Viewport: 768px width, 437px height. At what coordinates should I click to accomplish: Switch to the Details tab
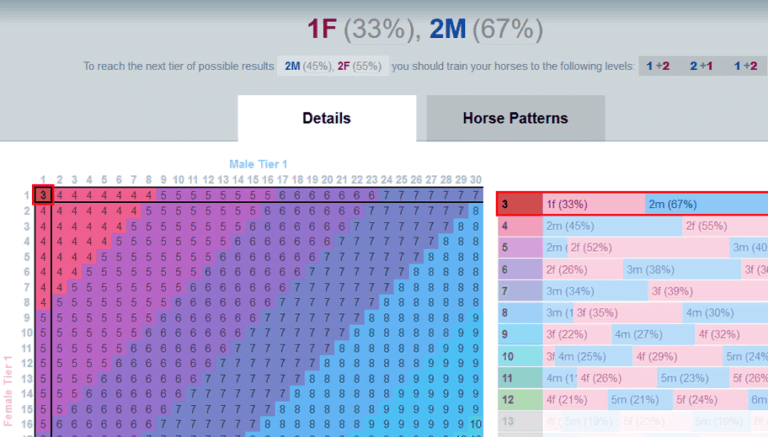pyautogui.click(x=327, y=118)
